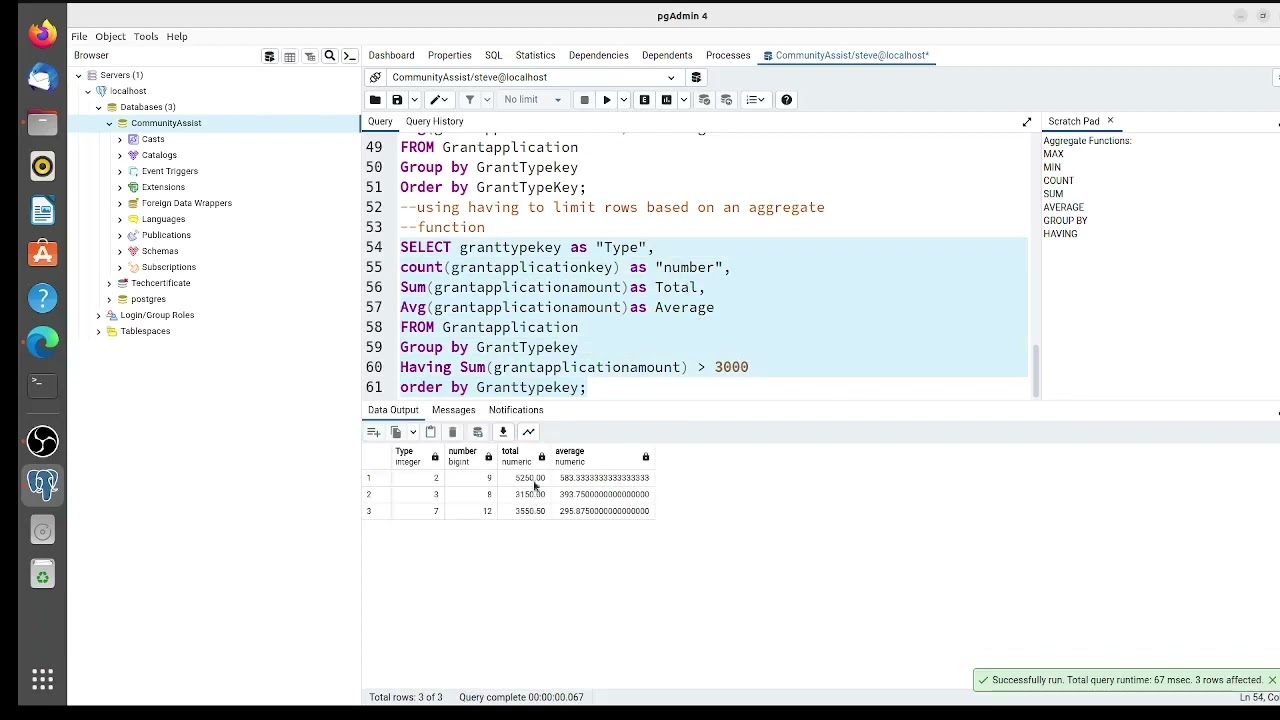Switch to the Dashboard tab
Screen dimensions: 1280x720
pyautogui.click(x=391, y=55)
